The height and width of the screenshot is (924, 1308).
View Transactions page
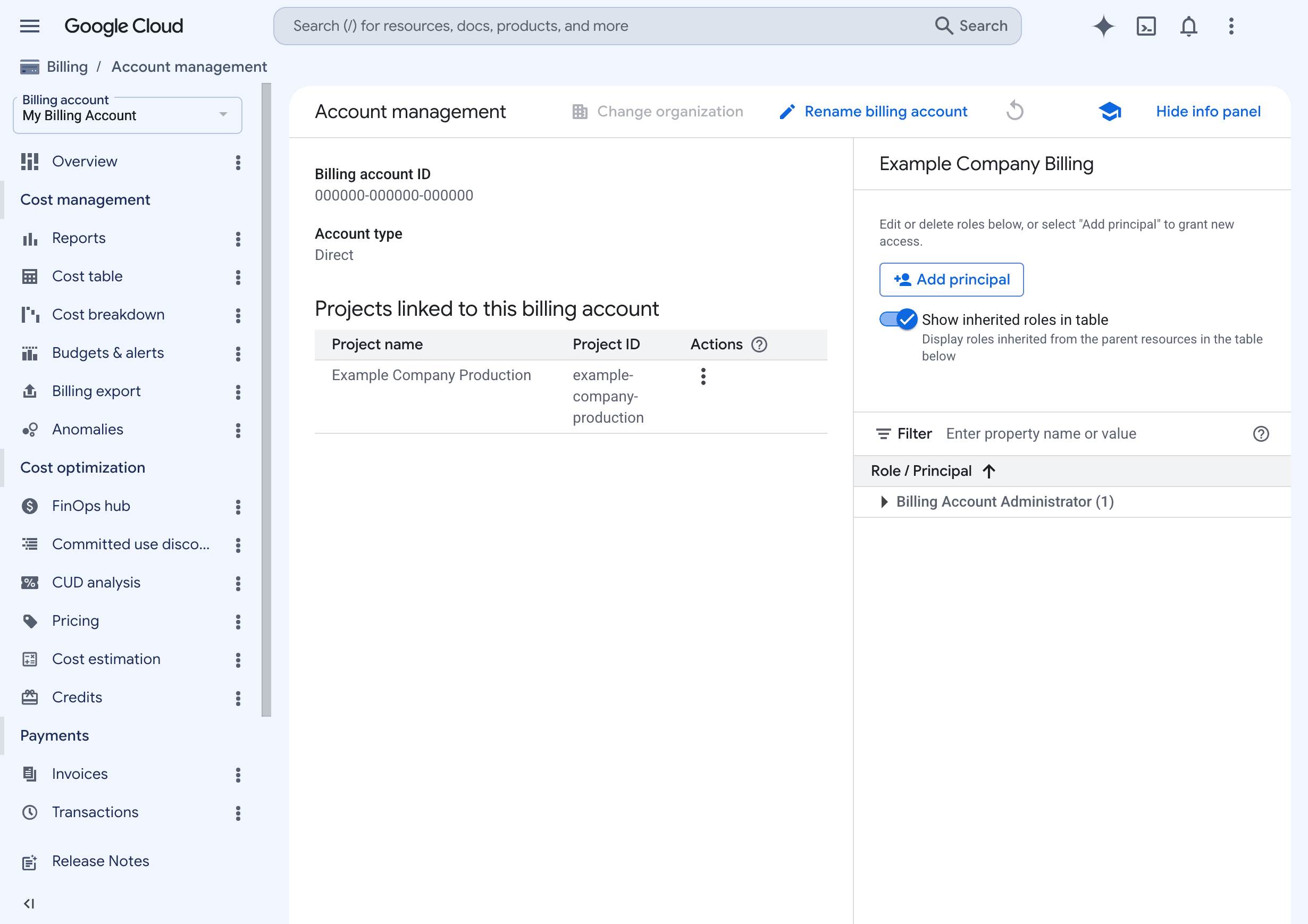point(95,812)
